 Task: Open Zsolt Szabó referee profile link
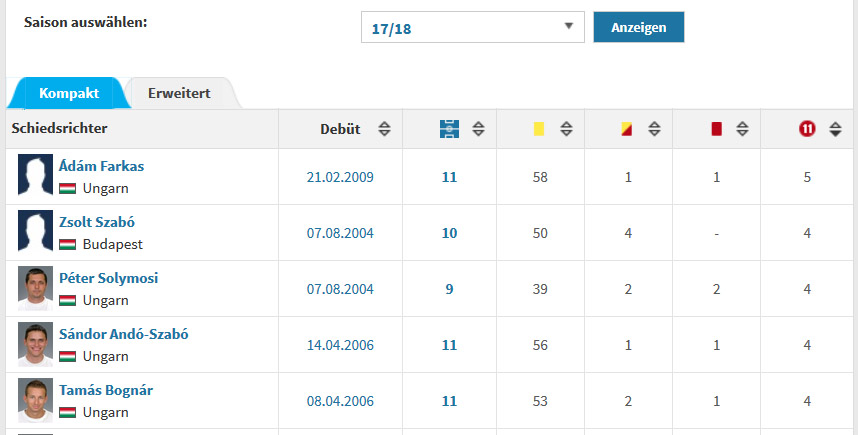[97, 222]
